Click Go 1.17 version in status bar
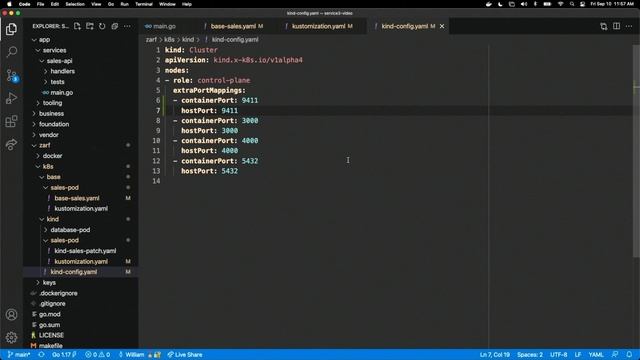The width and height of the screenshot is (640, 360). tap(64, 355)
